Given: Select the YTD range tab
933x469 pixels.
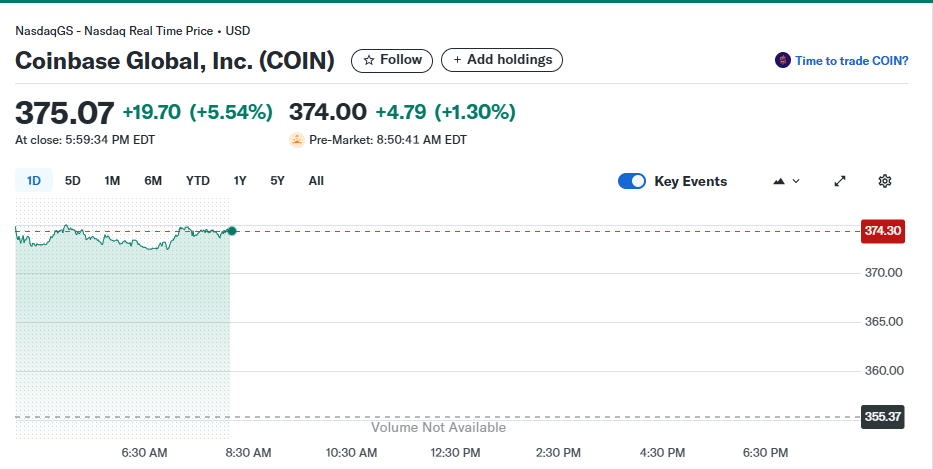Looking at the screenshot, I should 198,180.
